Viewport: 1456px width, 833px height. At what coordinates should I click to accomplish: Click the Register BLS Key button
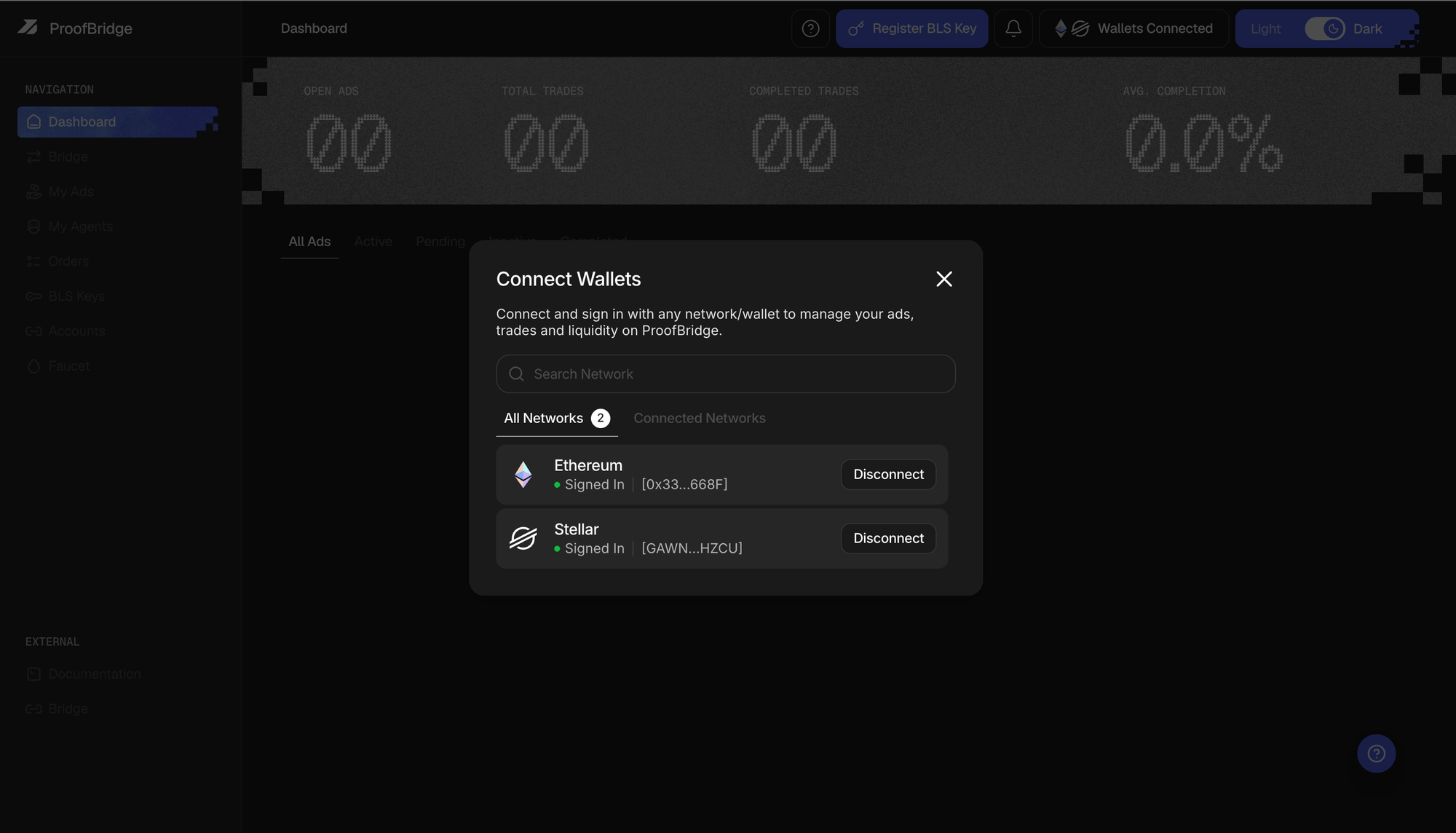(911, 28)
